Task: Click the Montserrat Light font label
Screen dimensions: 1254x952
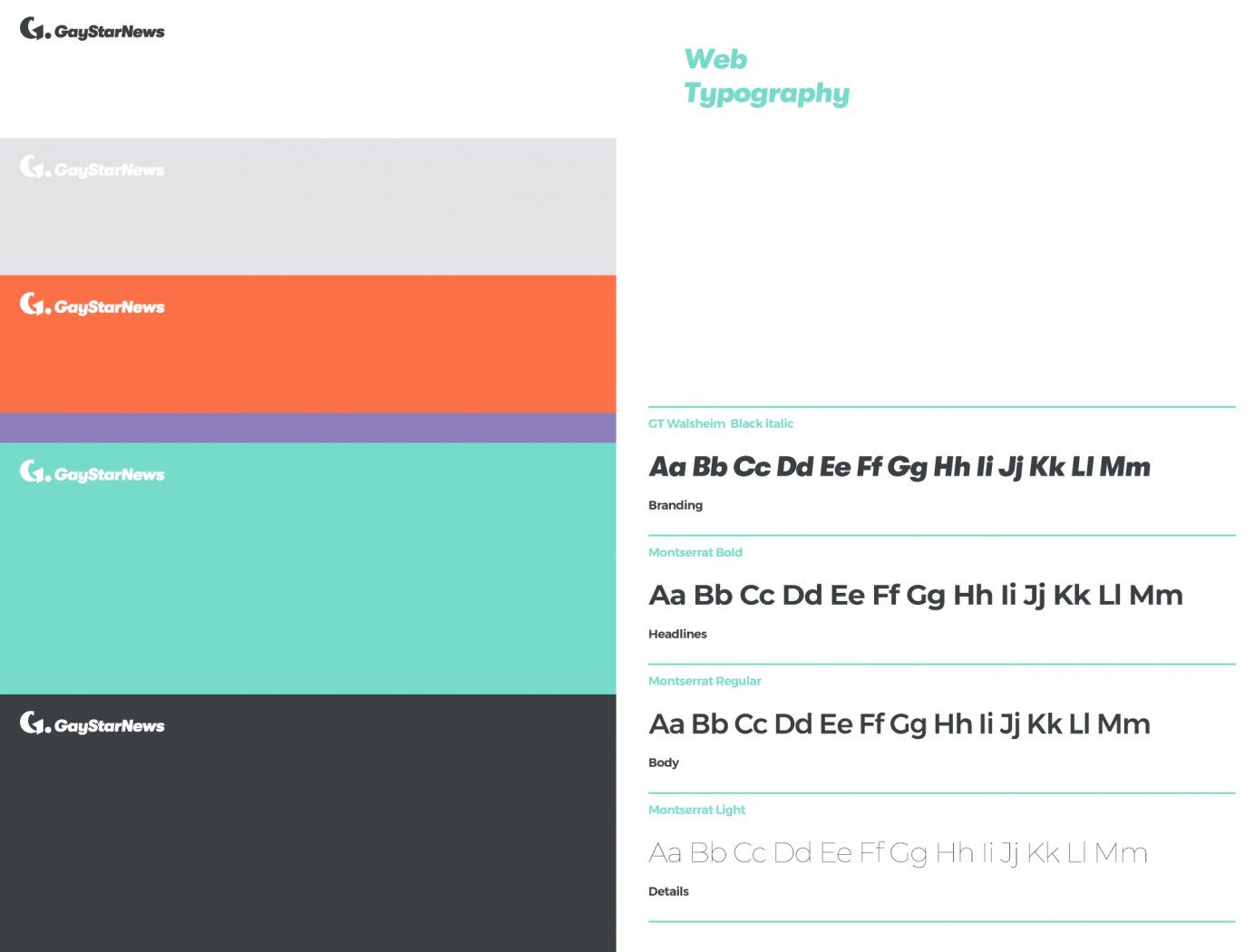Action: pyautogui.click(x=696, y=810)
